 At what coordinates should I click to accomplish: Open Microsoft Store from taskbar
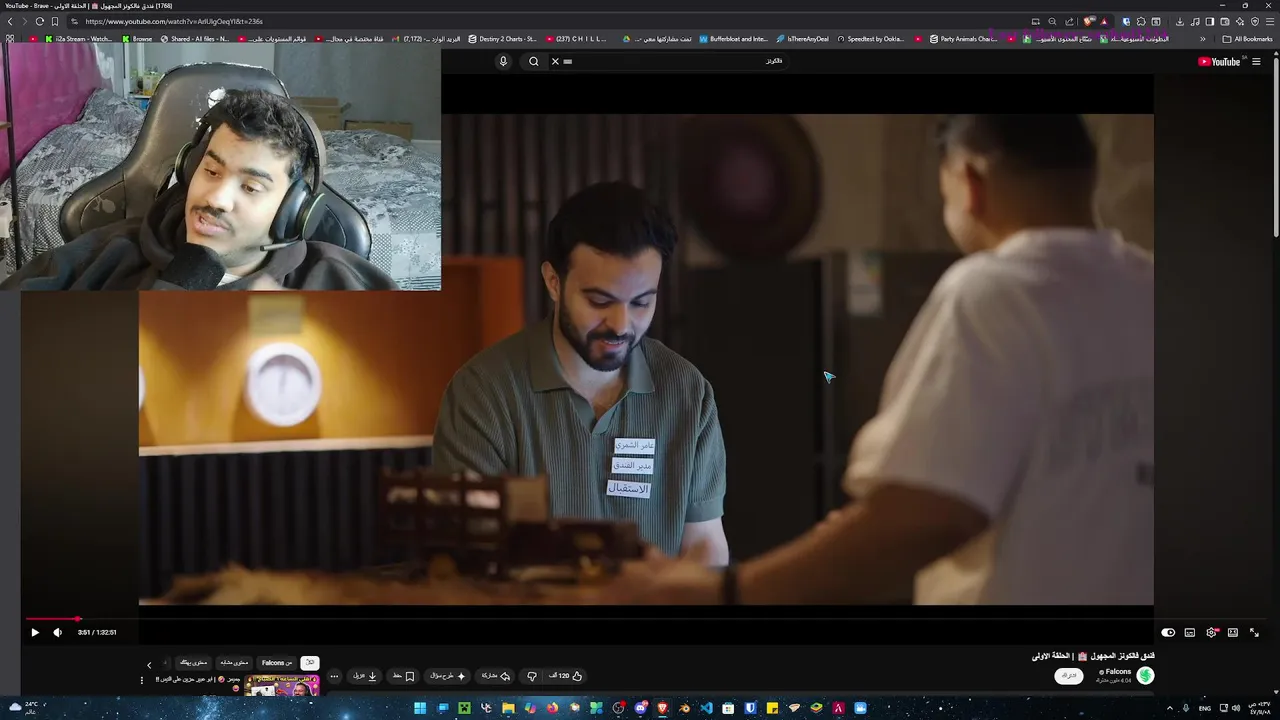tap(728, 708)
